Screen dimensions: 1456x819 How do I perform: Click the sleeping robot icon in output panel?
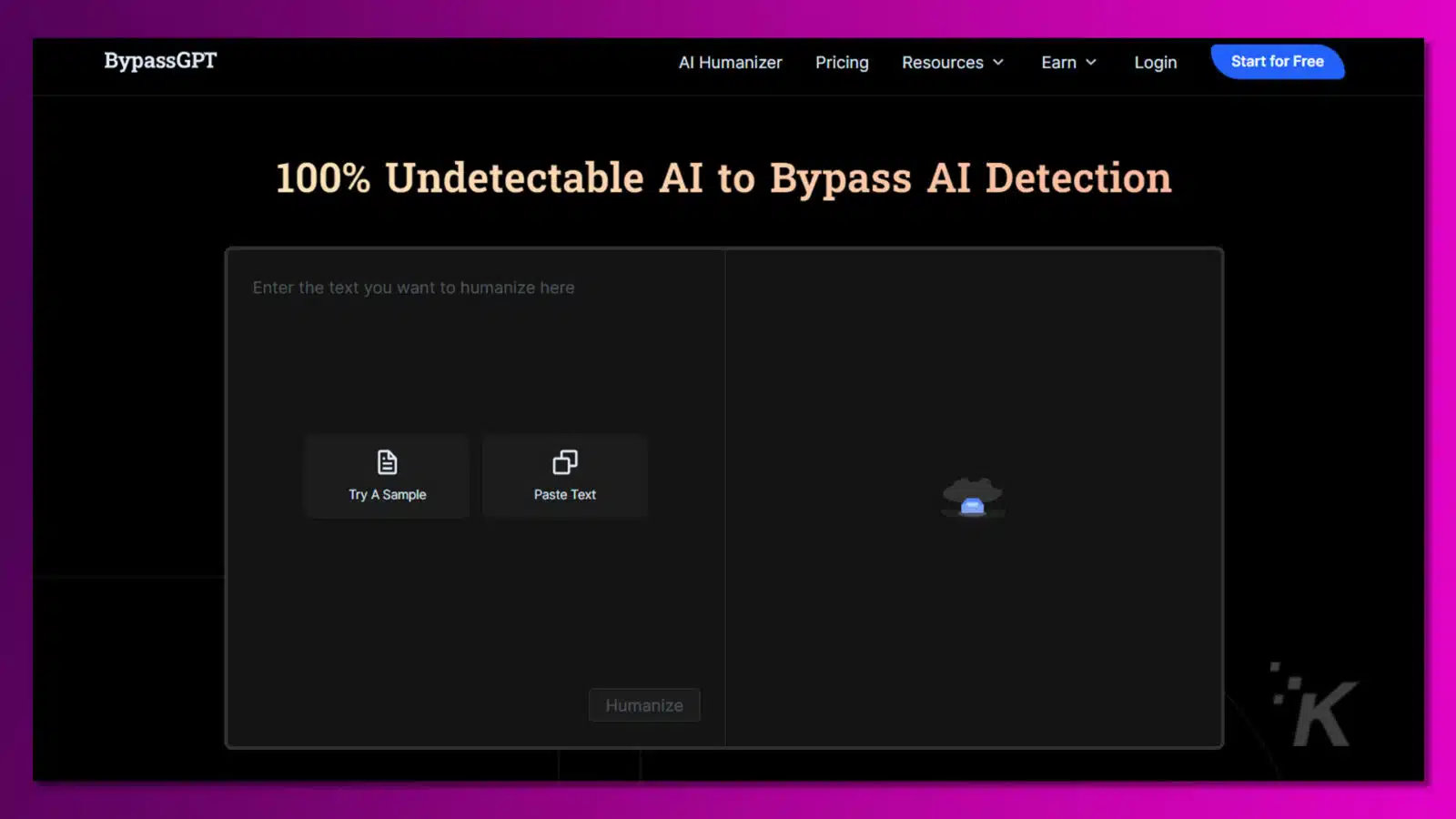973,496
